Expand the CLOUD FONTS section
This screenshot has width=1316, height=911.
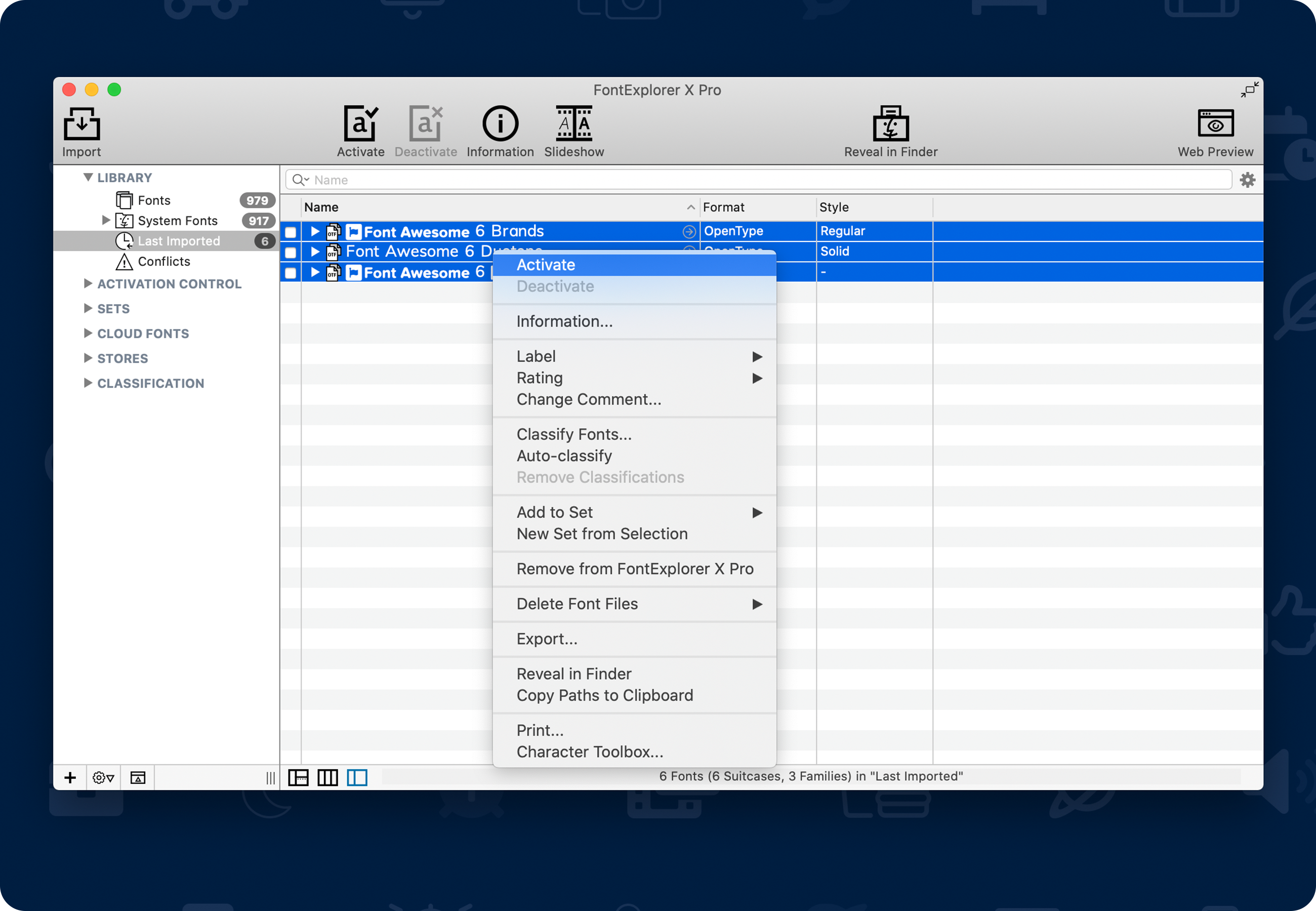pos(89,334)
